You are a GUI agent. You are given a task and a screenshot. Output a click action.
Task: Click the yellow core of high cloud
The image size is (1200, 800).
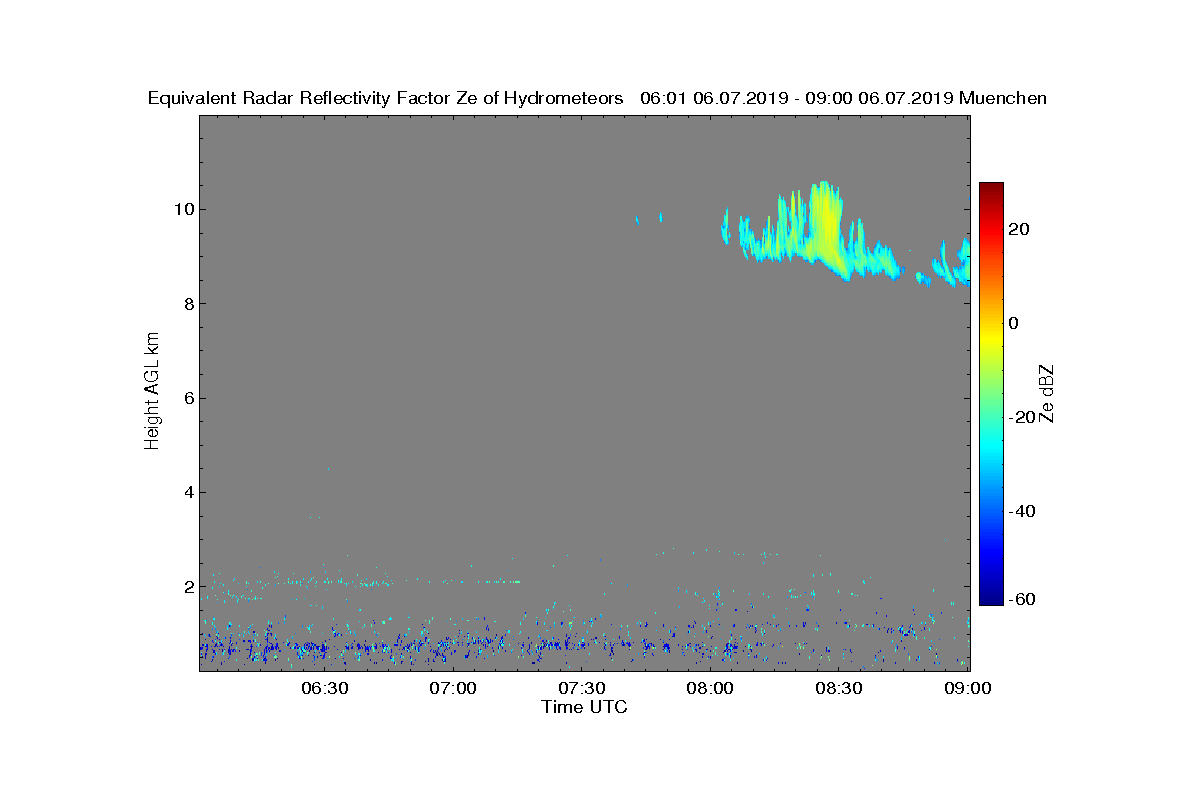(x=824, y=225)
